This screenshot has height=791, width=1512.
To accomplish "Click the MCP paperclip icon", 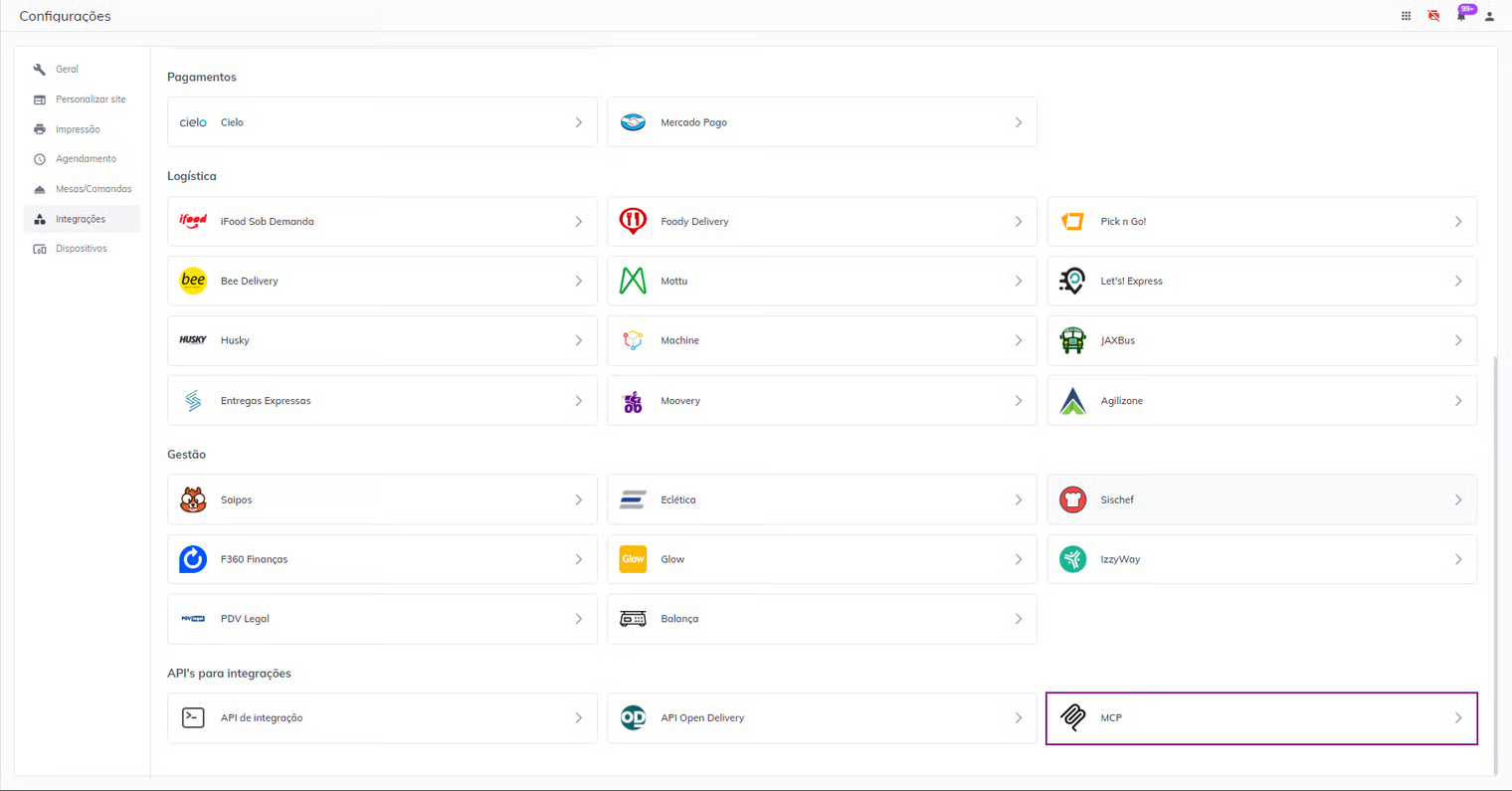I will (x=1072, y=717).
